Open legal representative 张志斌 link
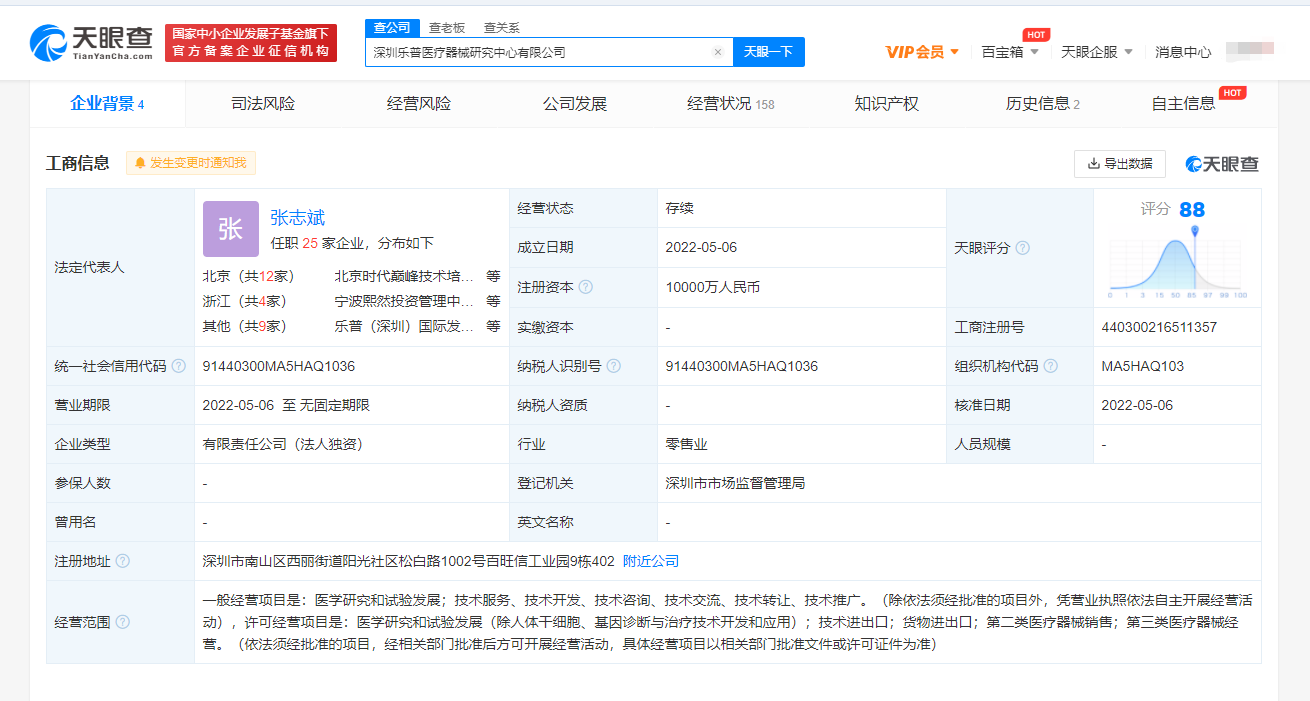 (x=297, y=218)
